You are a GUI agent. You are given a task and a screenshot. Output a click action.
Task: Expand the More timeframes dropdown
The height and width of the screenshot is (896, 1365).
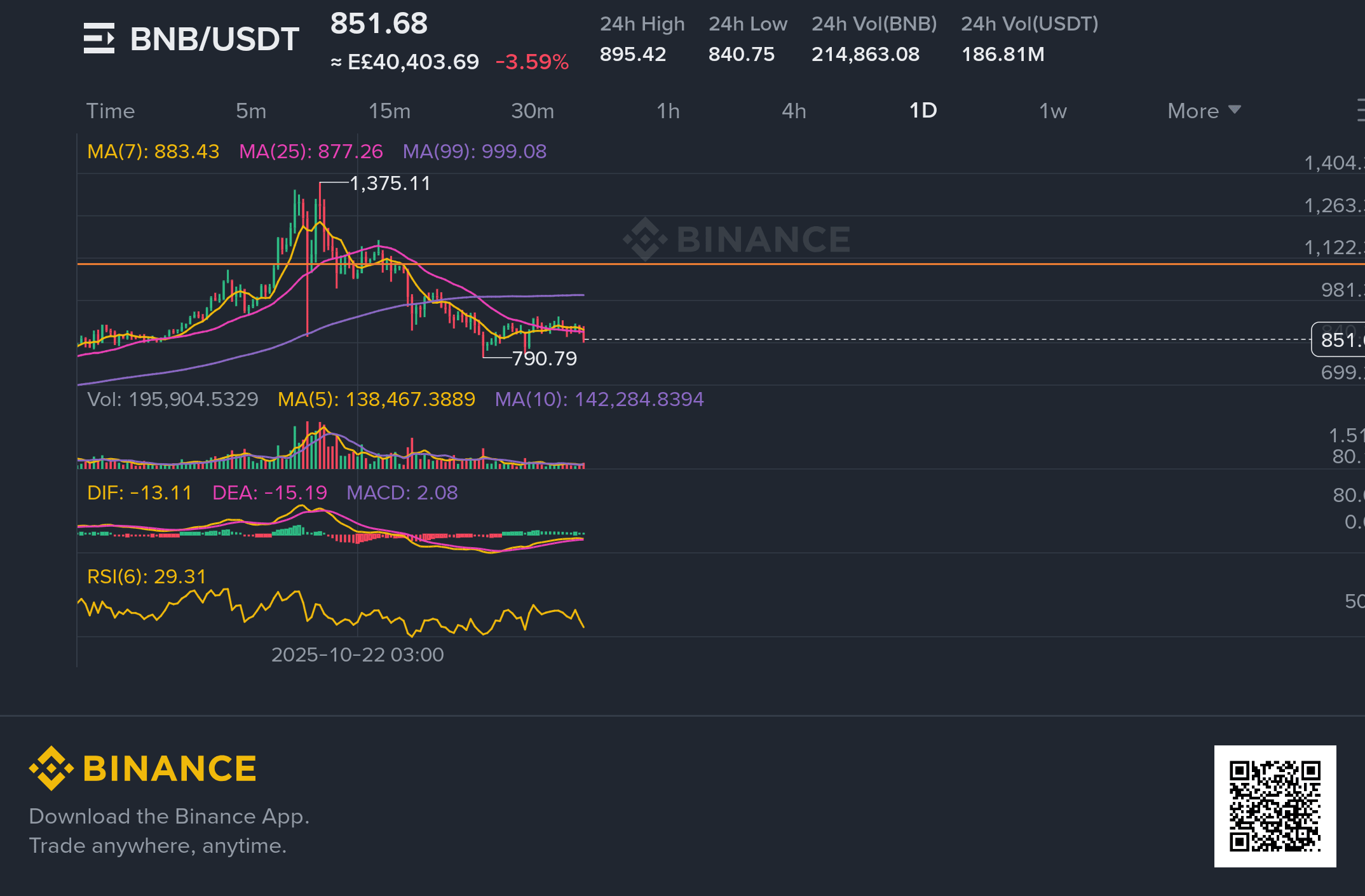tap(1193, 111)
